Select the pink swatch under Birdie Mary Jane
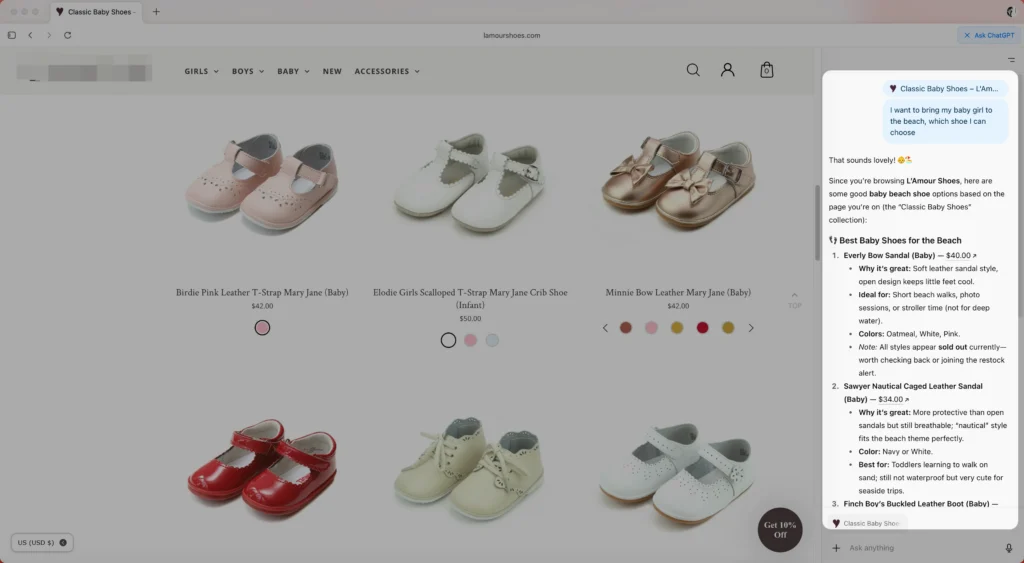This screenshot has height=563, width=1024. point(262,327)
